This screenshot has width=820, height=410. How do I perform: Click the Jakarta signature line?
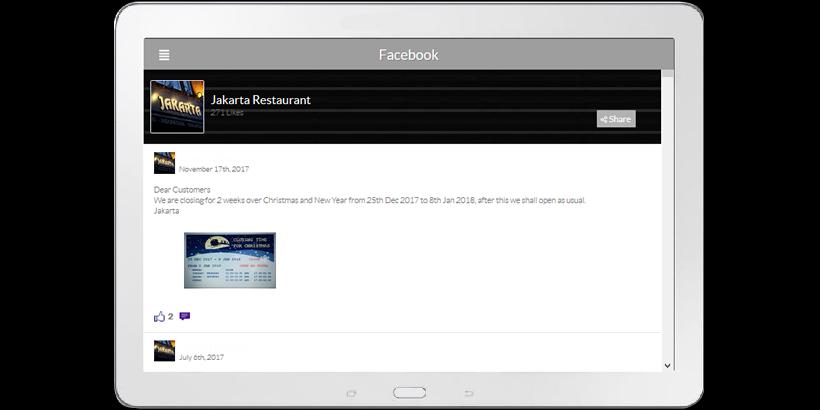coord(166,211)
